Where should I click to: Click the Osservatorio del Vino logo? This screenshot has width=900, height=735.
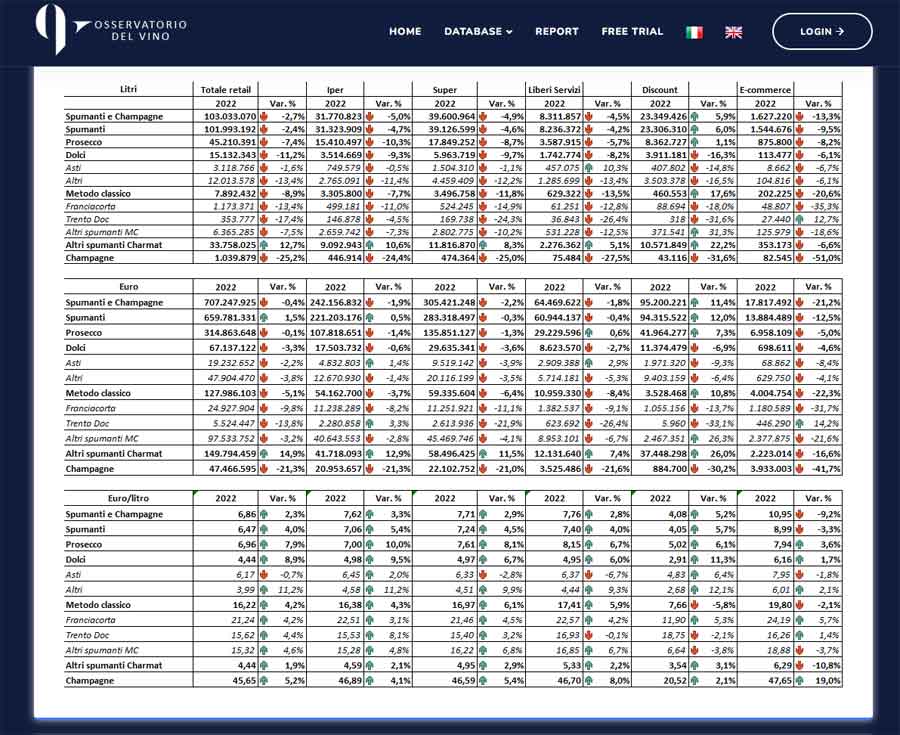[x=111, y=30]
